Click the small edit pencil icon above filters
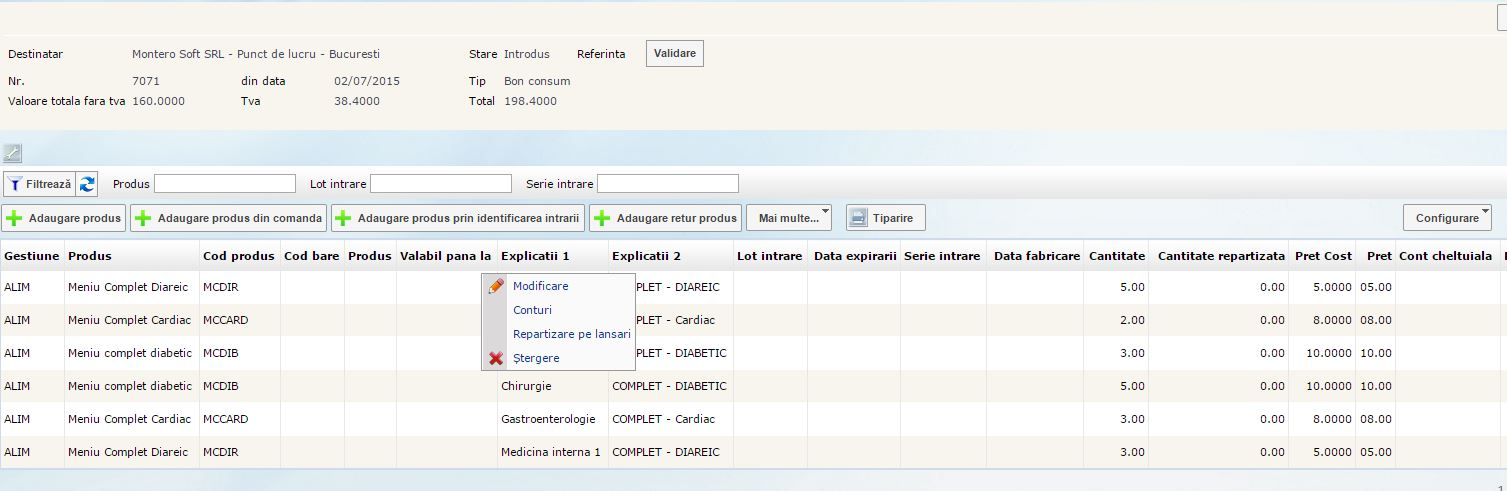The width and height of the screenshot is (1507, 491). click(12, 153)
